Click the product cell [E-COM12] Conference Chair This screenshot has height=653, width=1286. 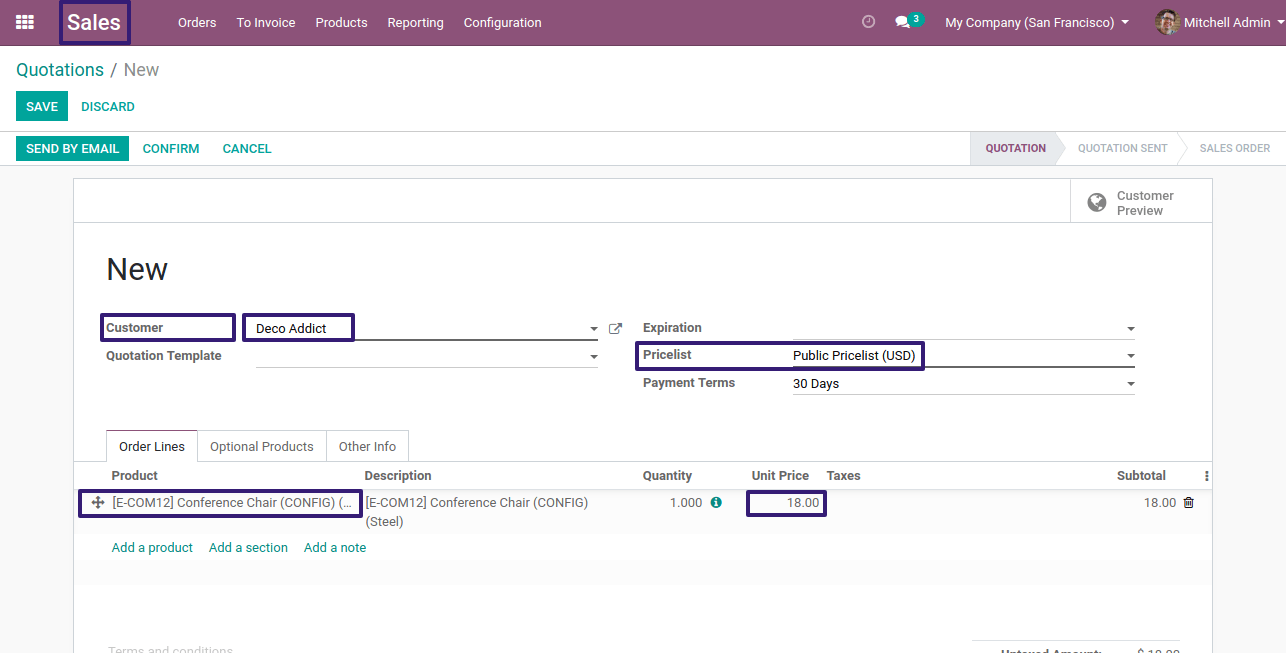tap(232, 503)
